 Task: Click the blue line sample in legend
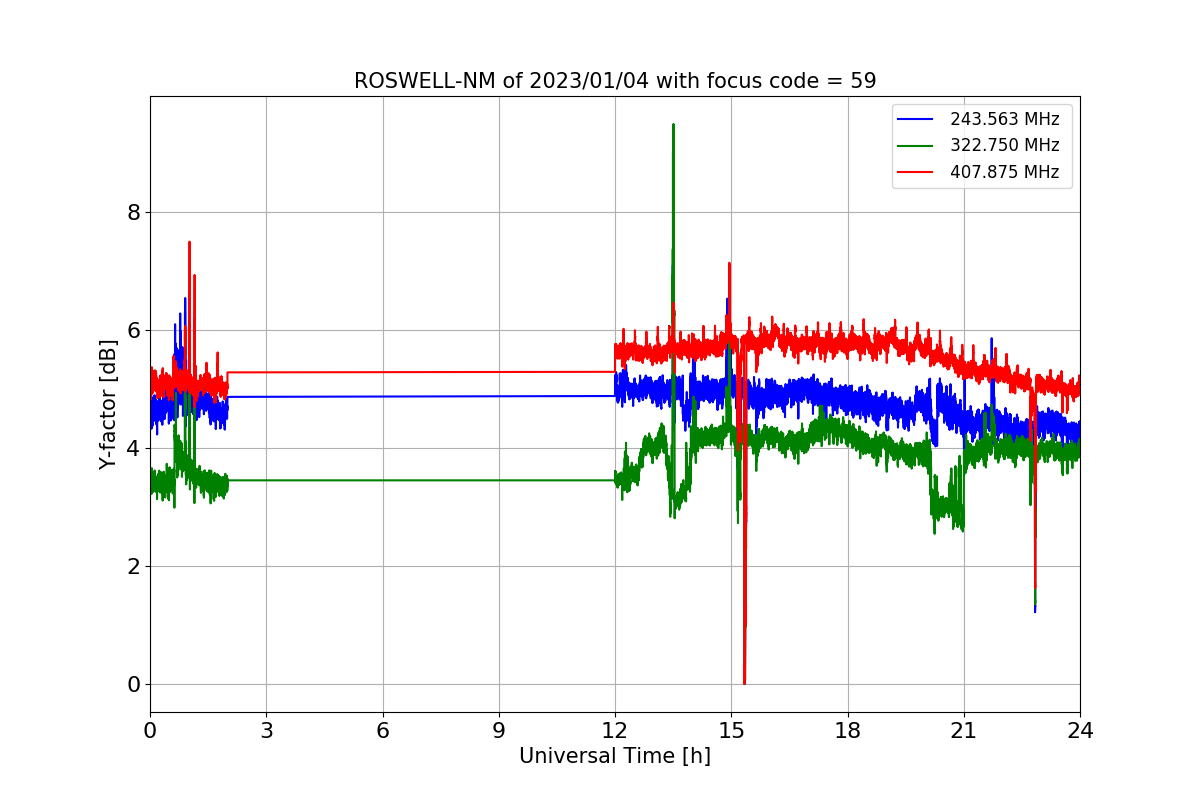[x=916, y=119]
